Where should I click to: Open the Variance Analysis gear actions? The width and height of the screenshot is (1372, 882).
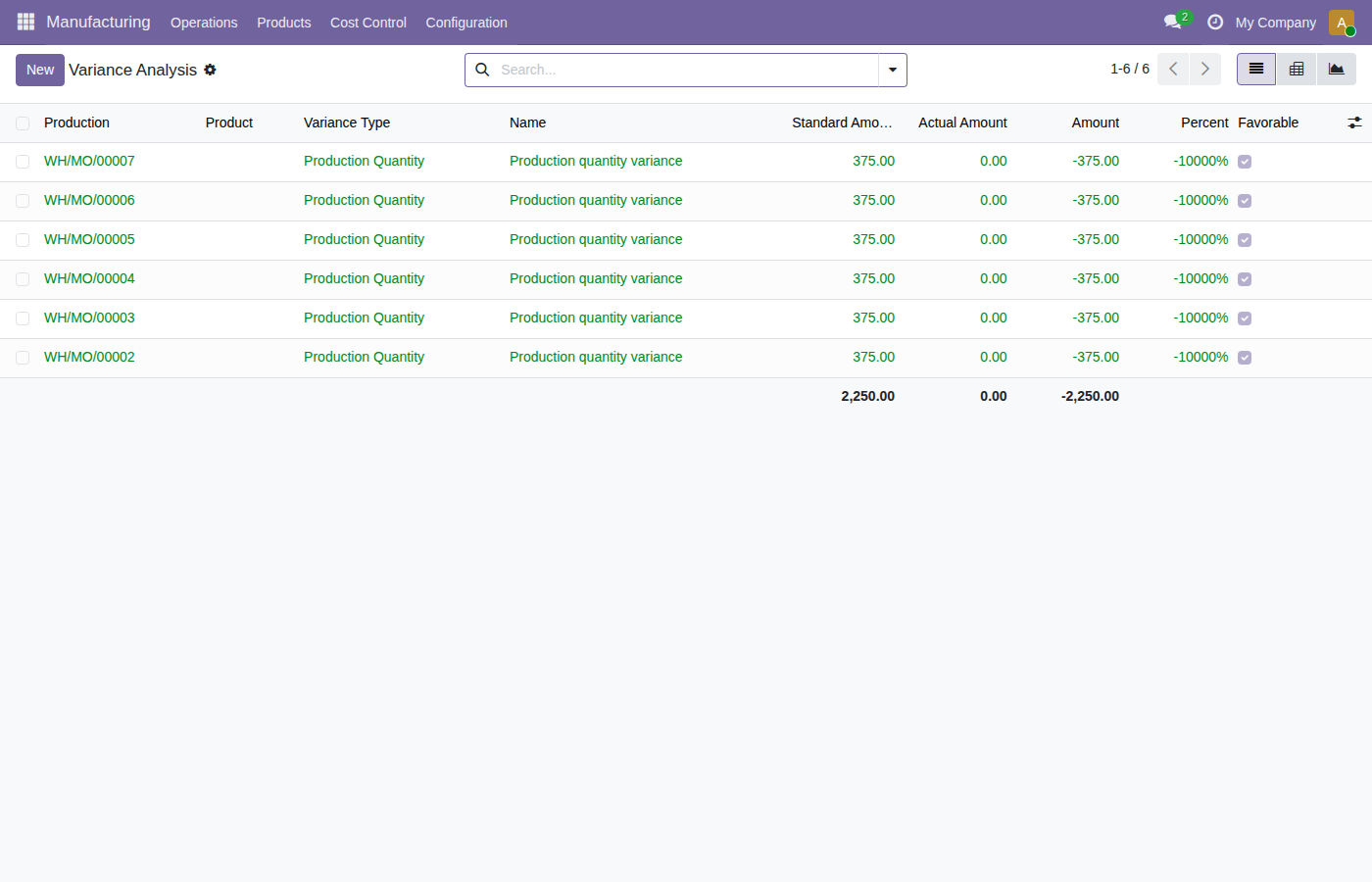[x=210, y=70]
